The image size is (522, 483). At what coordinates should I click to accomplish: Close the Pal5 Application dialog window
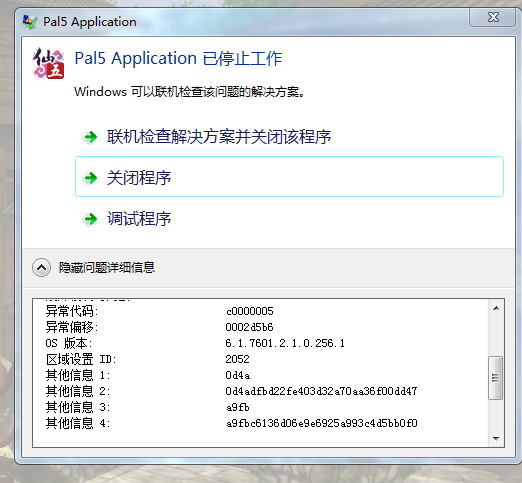coord(493,17)
